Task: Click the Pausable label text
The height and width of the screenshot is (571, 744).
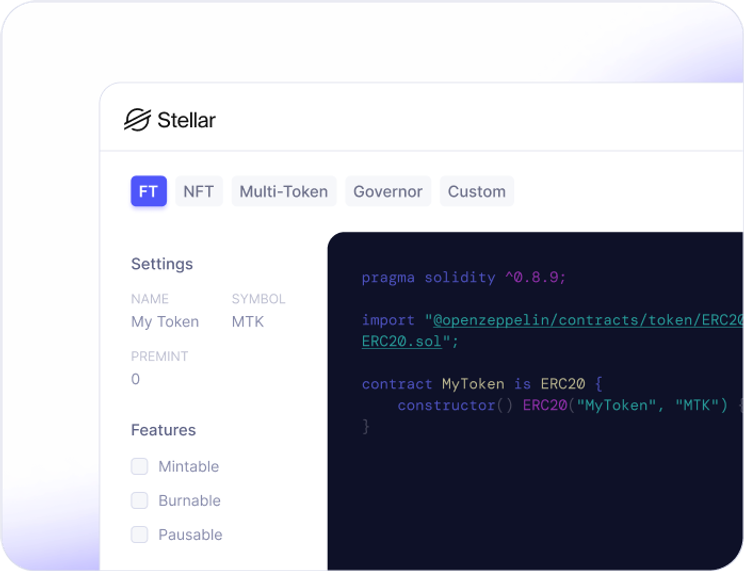Action: [190, 535]
